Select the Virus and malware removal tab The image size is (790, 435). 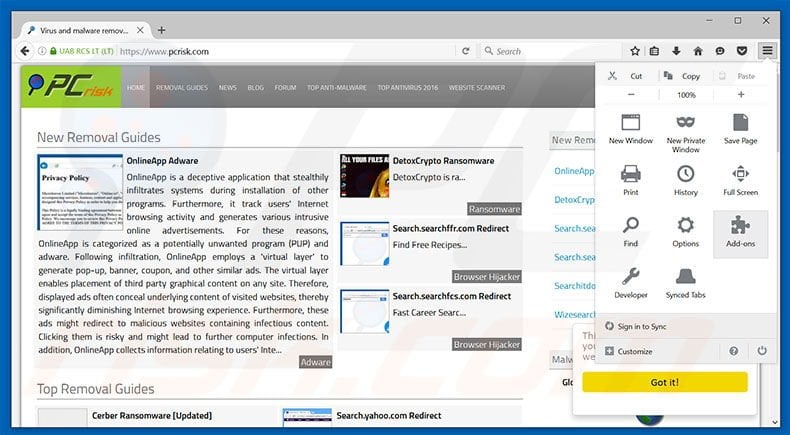86,30
